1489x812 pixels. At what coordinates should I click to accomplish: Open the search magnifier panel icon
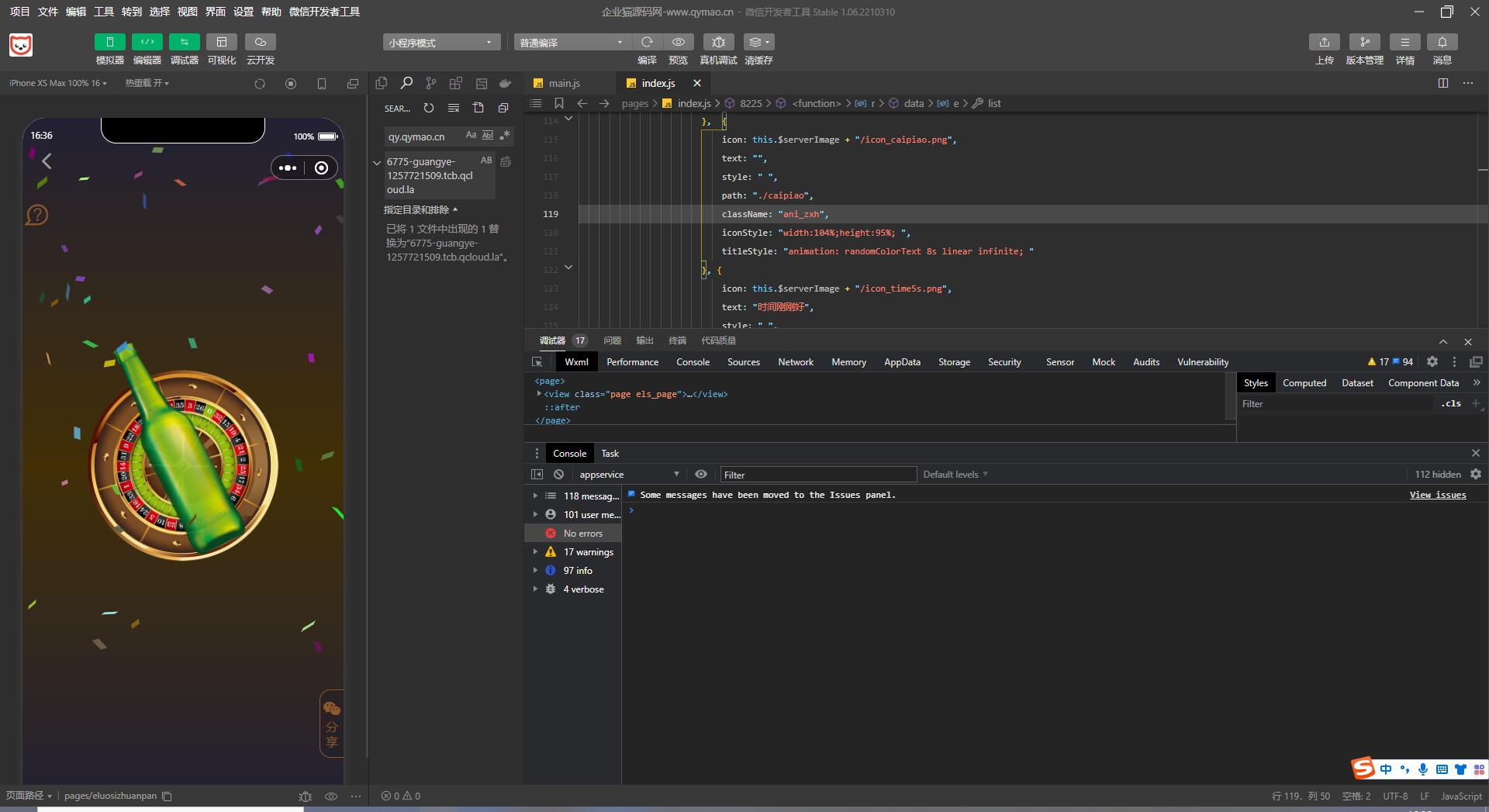406,83
